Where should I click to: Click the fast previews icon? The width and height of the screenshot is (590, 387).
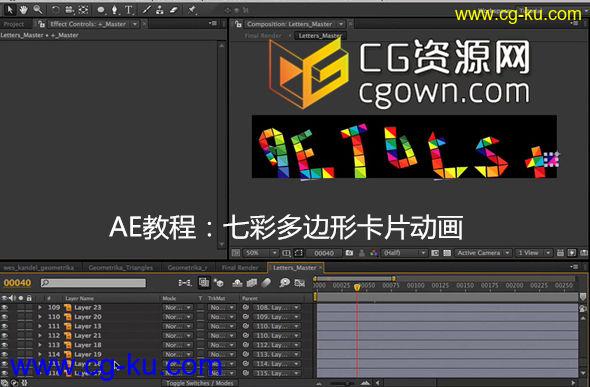(572, 253)
